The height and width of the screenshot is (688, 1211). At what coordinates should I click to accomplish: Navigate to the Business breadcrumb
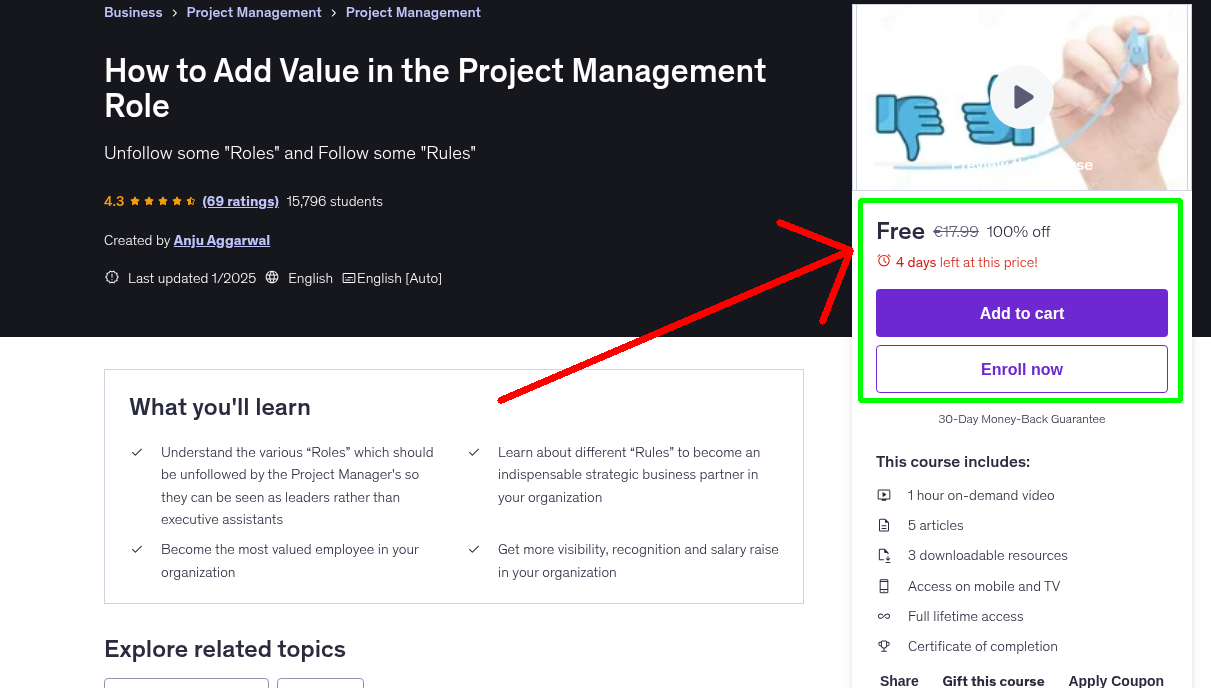point(133,12)
